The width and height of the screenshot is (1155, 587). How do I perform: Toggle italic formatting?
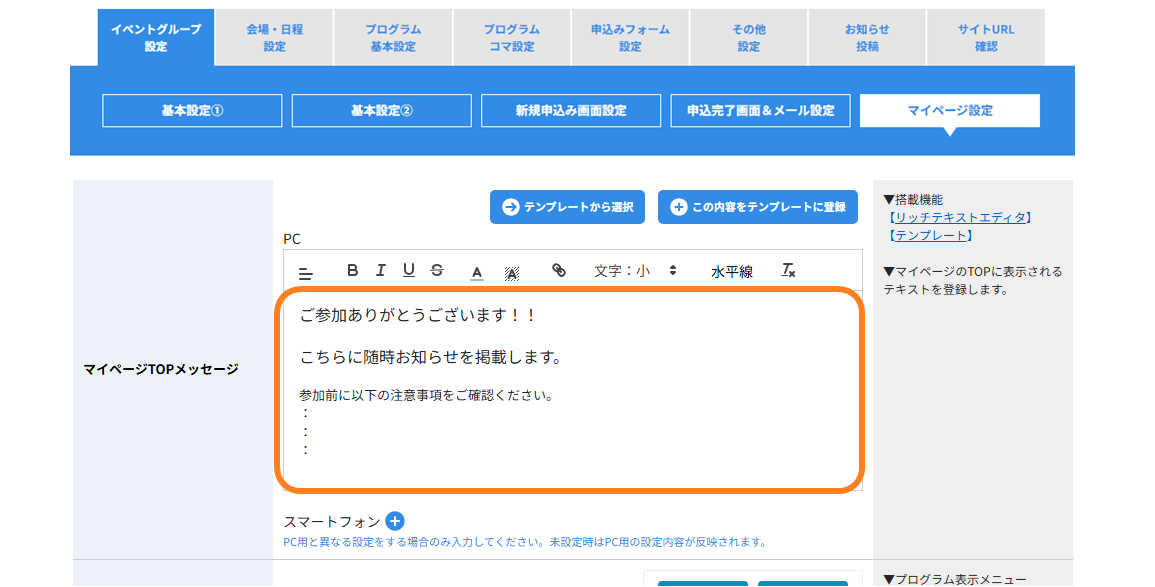click(380, 270)
